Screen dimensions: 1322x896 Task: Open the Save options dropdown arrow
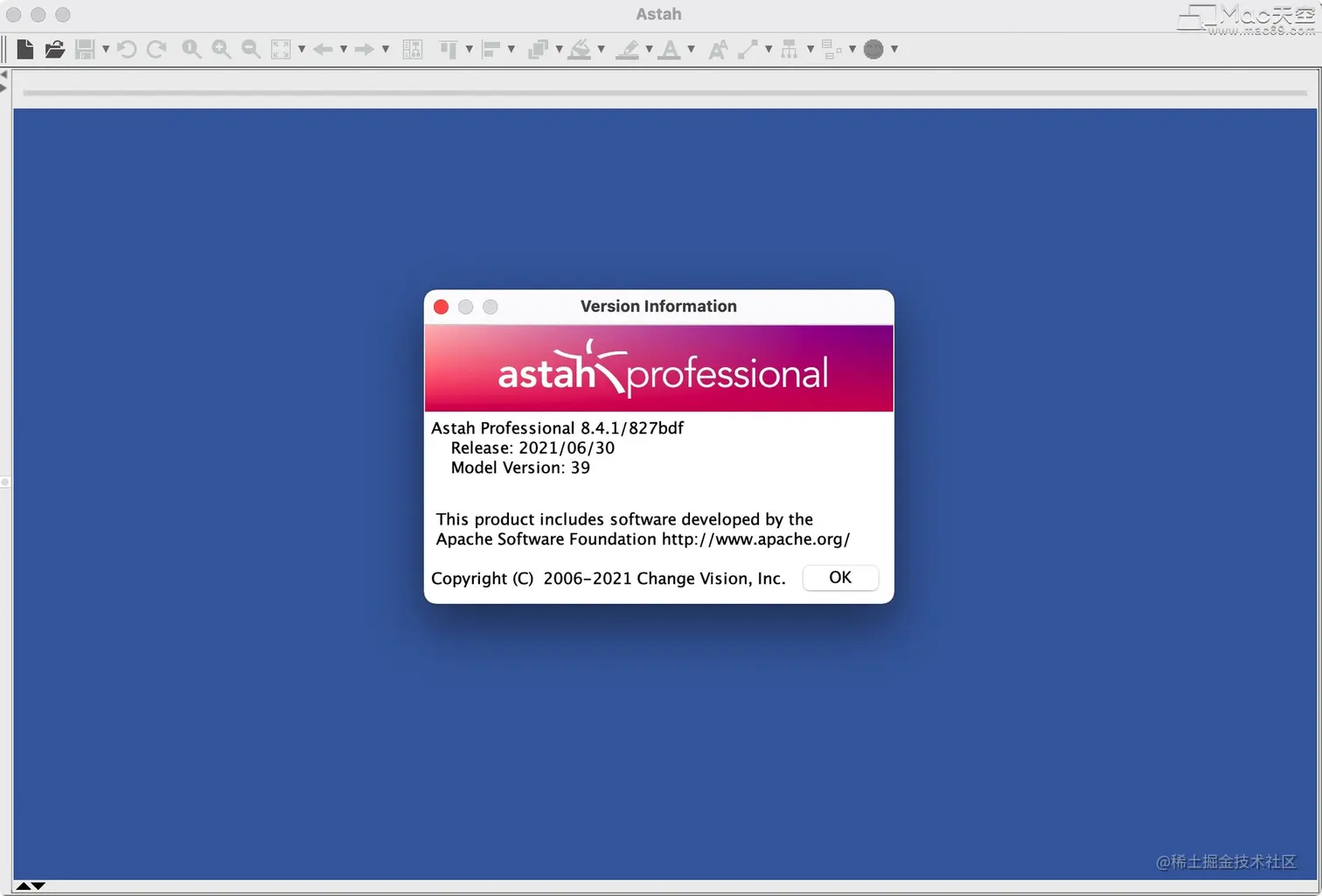(106, 50)
